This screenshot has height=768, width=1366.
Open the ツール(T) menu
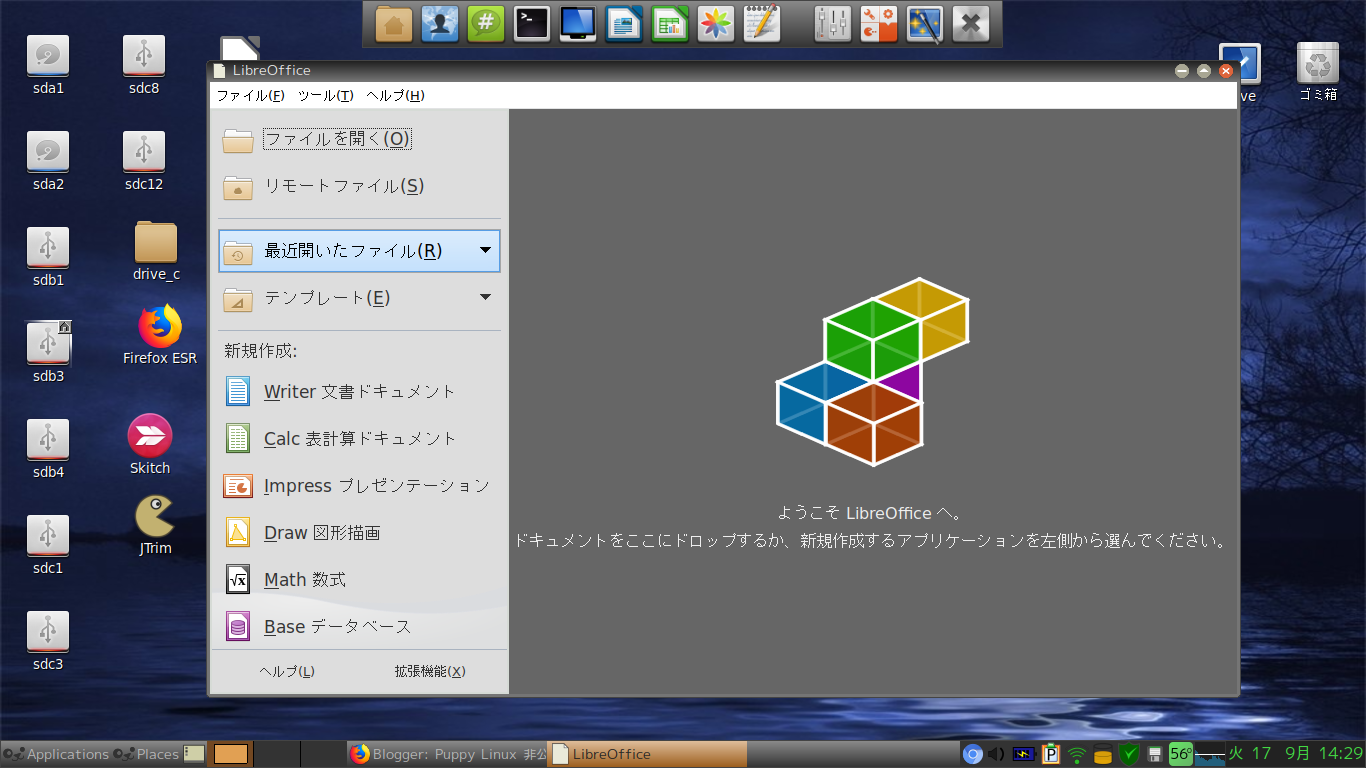pos(325,96)
